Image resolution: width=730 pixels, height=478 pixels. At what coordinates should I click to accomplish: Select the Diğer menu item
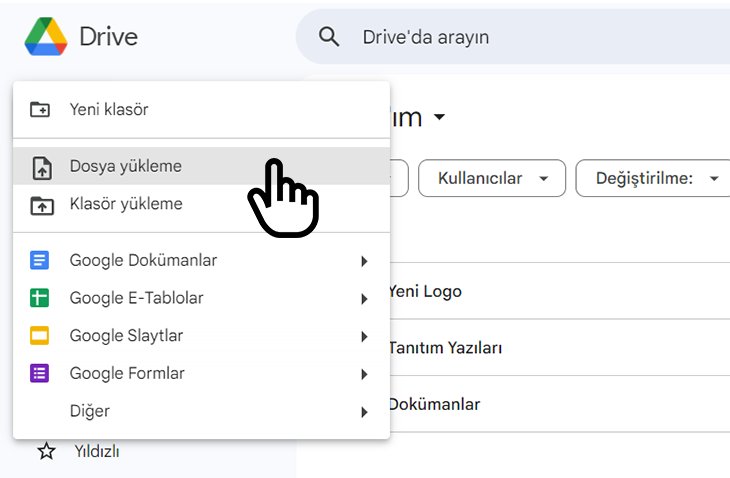[201, 411]
